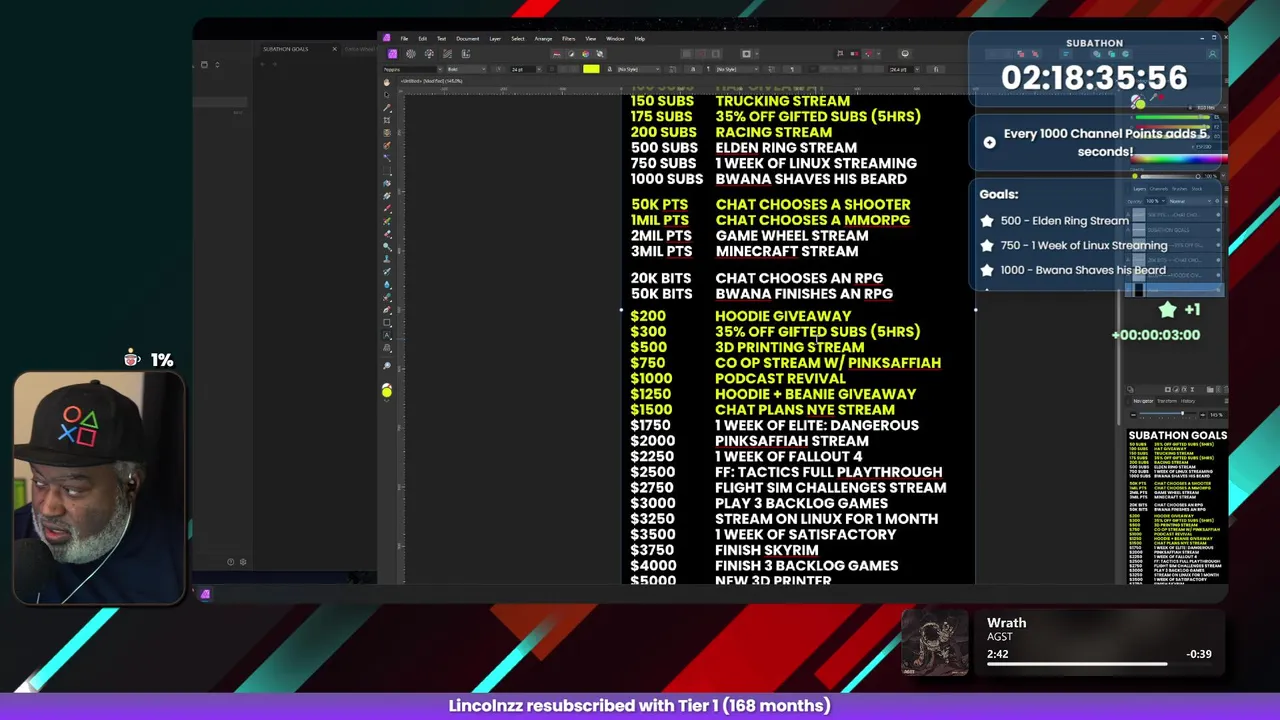Click the Navigator document preview thumbnail
The width and height of the screenshot is (1280, 720).
click(x=1177, y=506)
